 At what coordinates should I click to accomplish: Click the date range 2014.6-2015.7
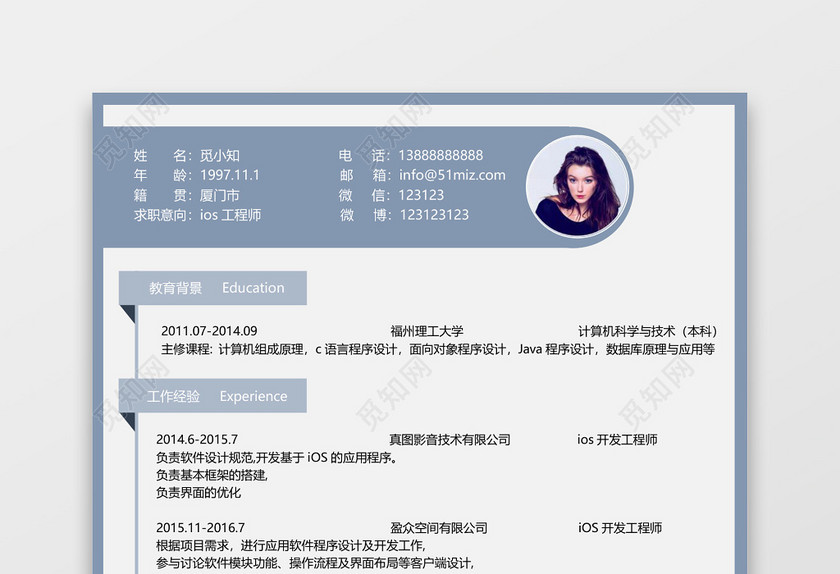pos(197,439)
